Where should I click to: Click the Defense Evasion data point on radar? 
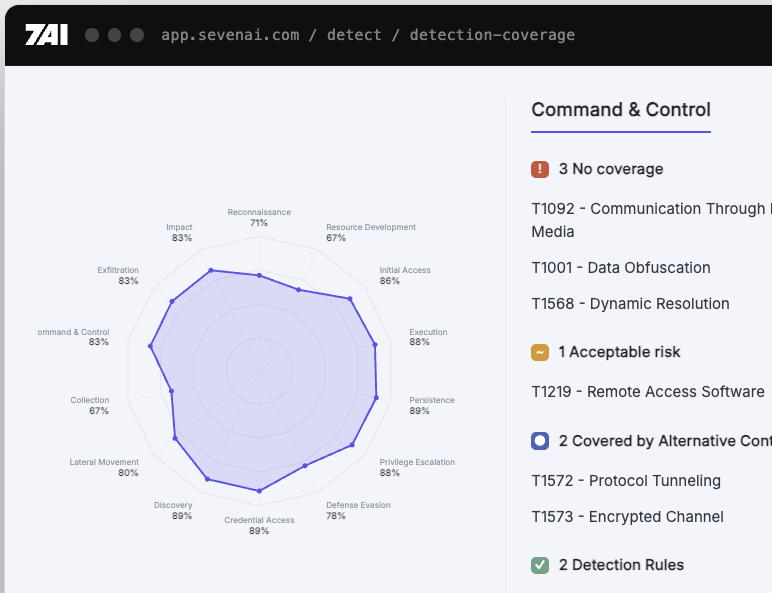pyautogui.click(x=305, y=465)
